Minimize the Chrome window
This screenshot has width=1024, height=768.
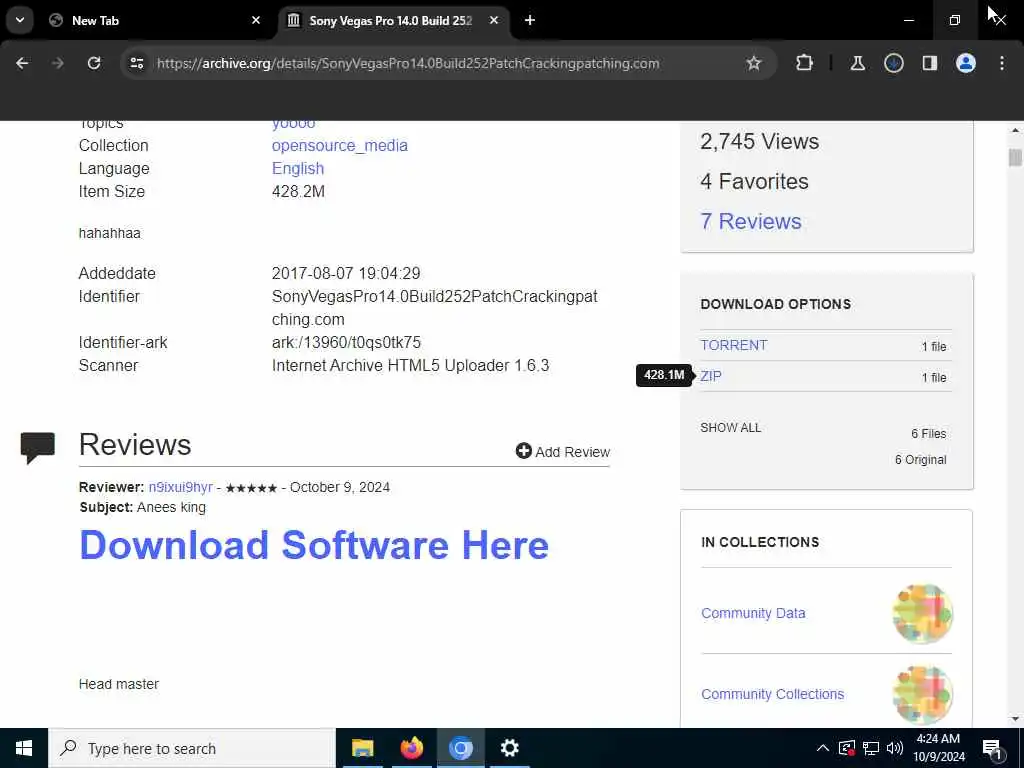[908, 20]
